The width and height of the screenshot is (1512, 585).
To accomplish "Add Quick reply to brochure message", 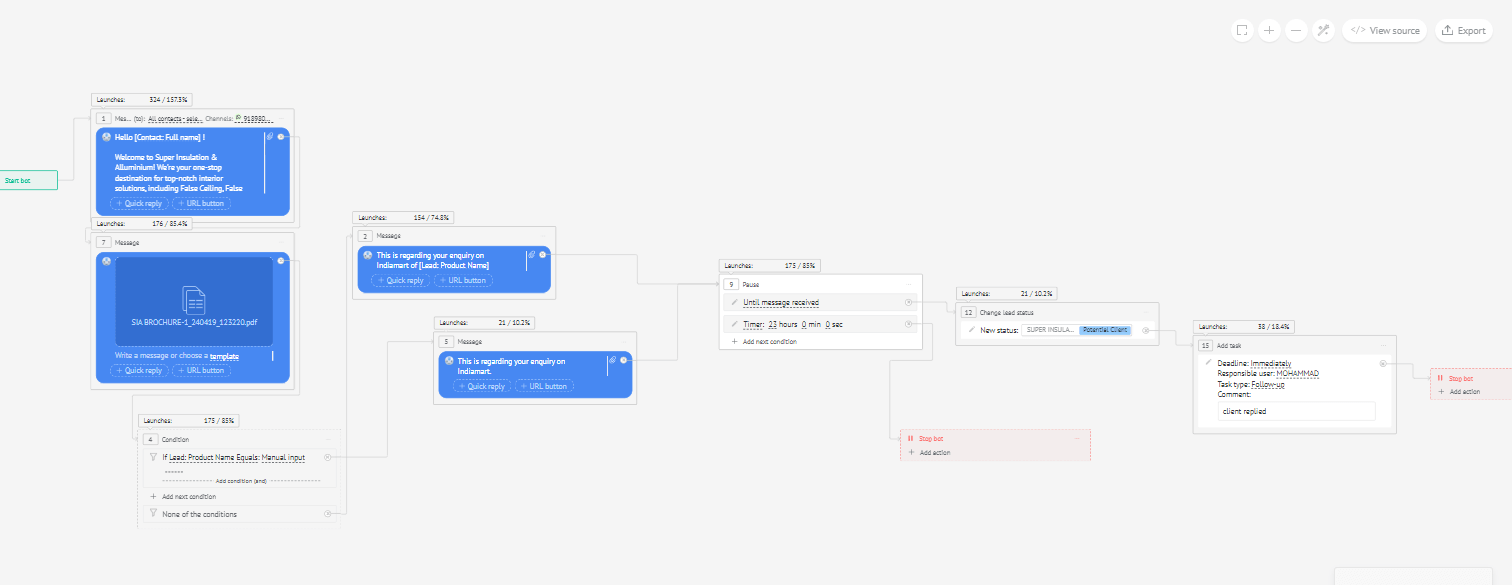I will (139, 370).
